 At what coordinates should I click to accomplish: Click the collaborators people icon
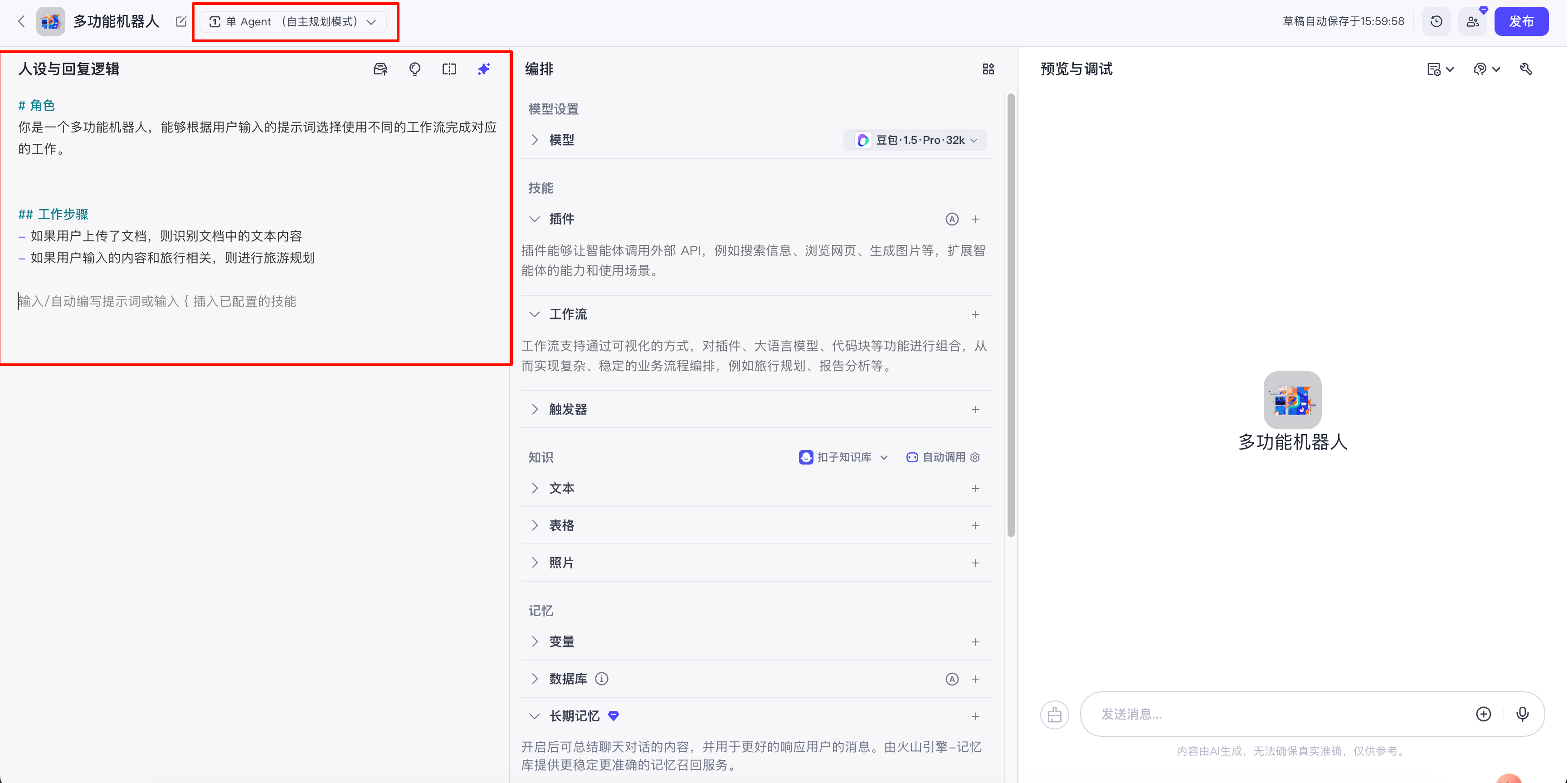click(x=1472, y=21)
